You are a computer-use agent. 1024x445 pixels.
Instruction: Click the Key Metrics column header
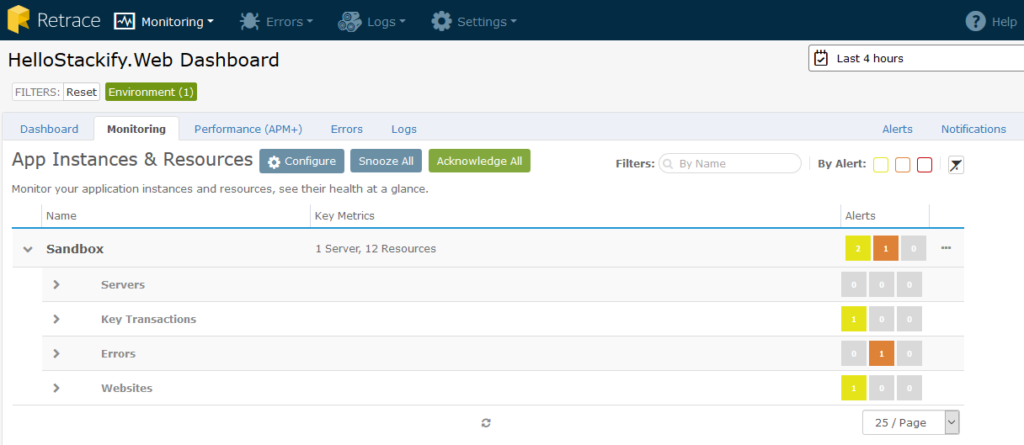point(344,216)
